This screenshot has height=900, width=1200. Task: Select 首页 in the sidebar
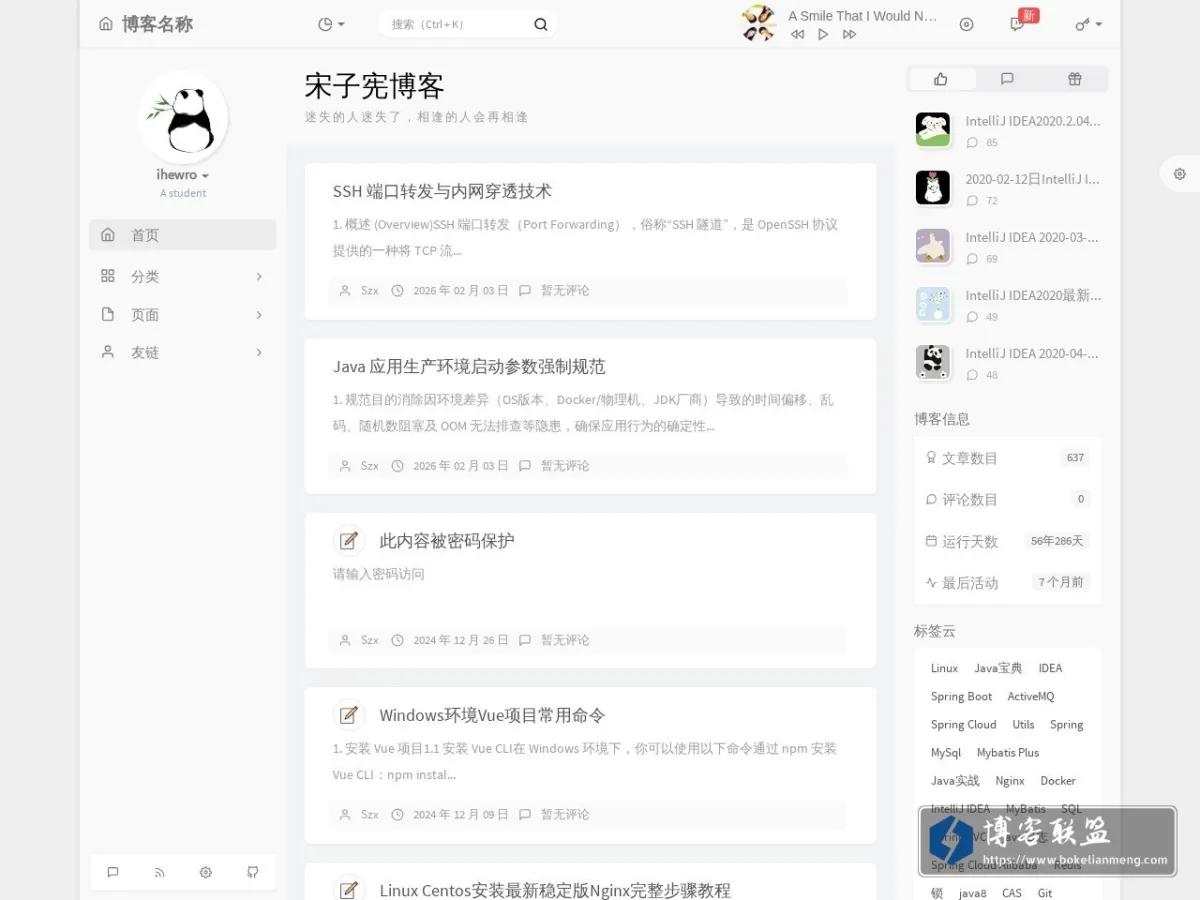[183, 235]
